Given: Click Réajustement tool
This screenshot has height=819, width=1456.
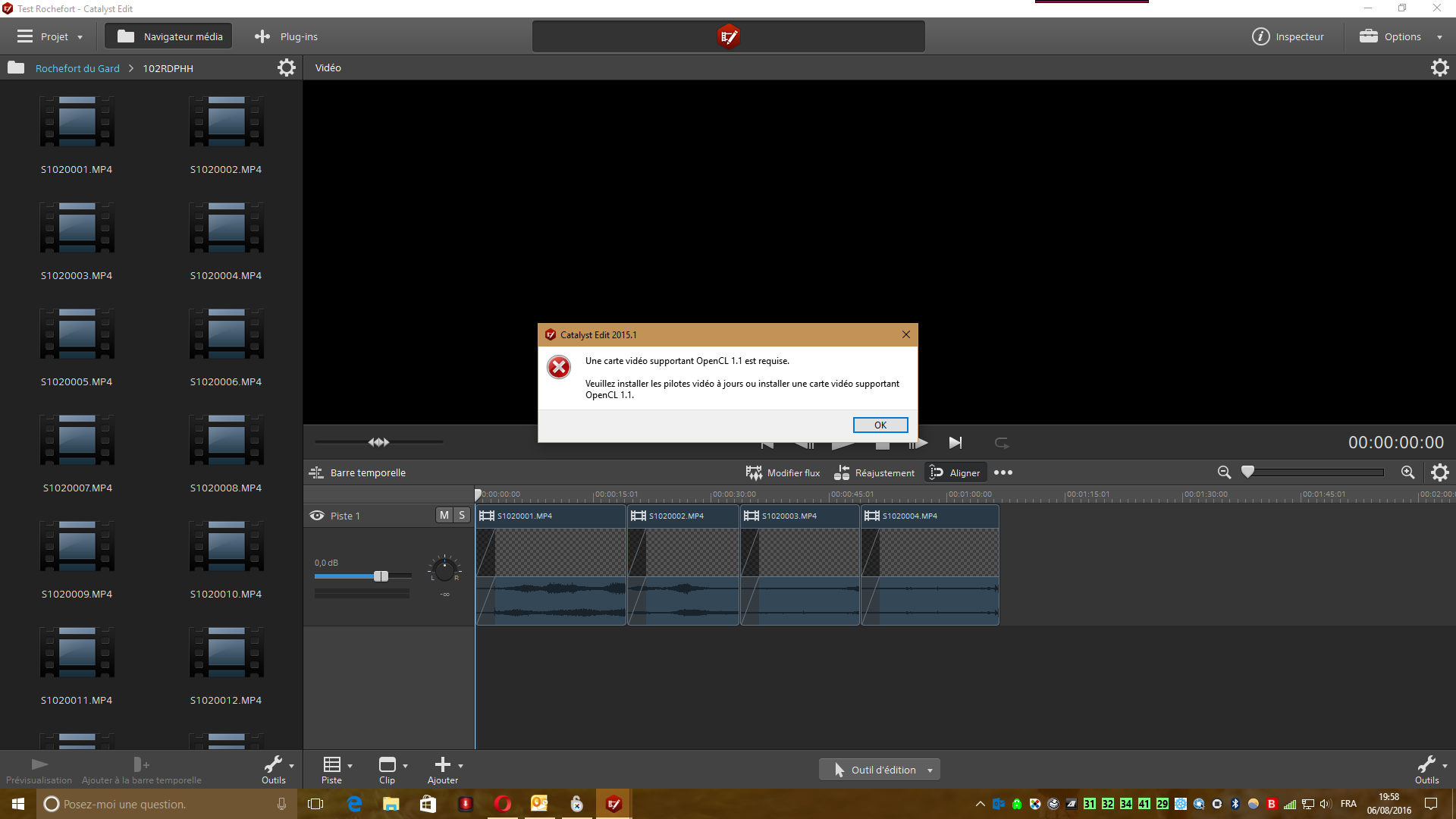Looking at the screenshot, I should pos(874,472).
